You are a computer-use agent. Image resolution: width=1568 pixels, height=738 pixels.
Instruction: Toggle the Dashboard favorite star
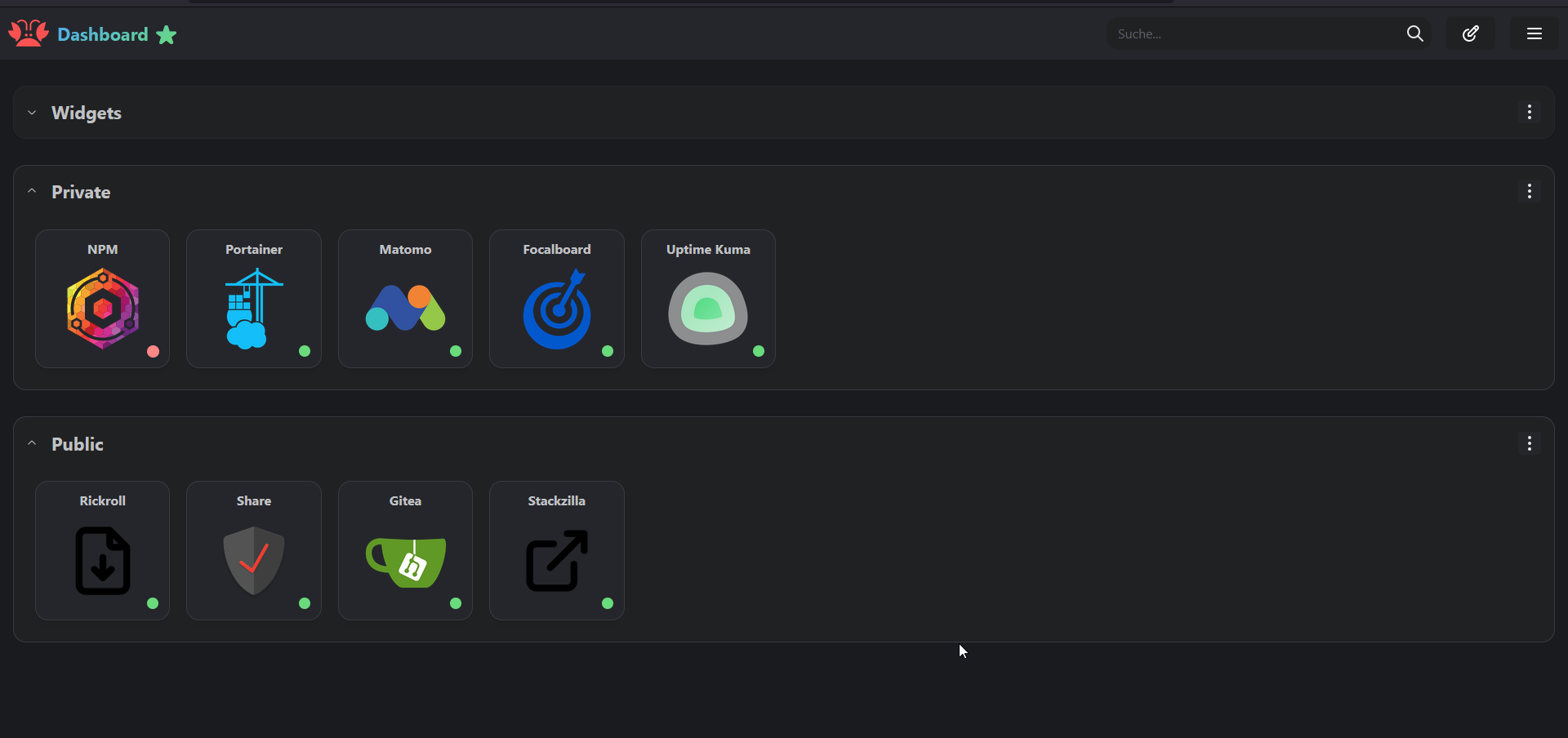click(166, 34)
